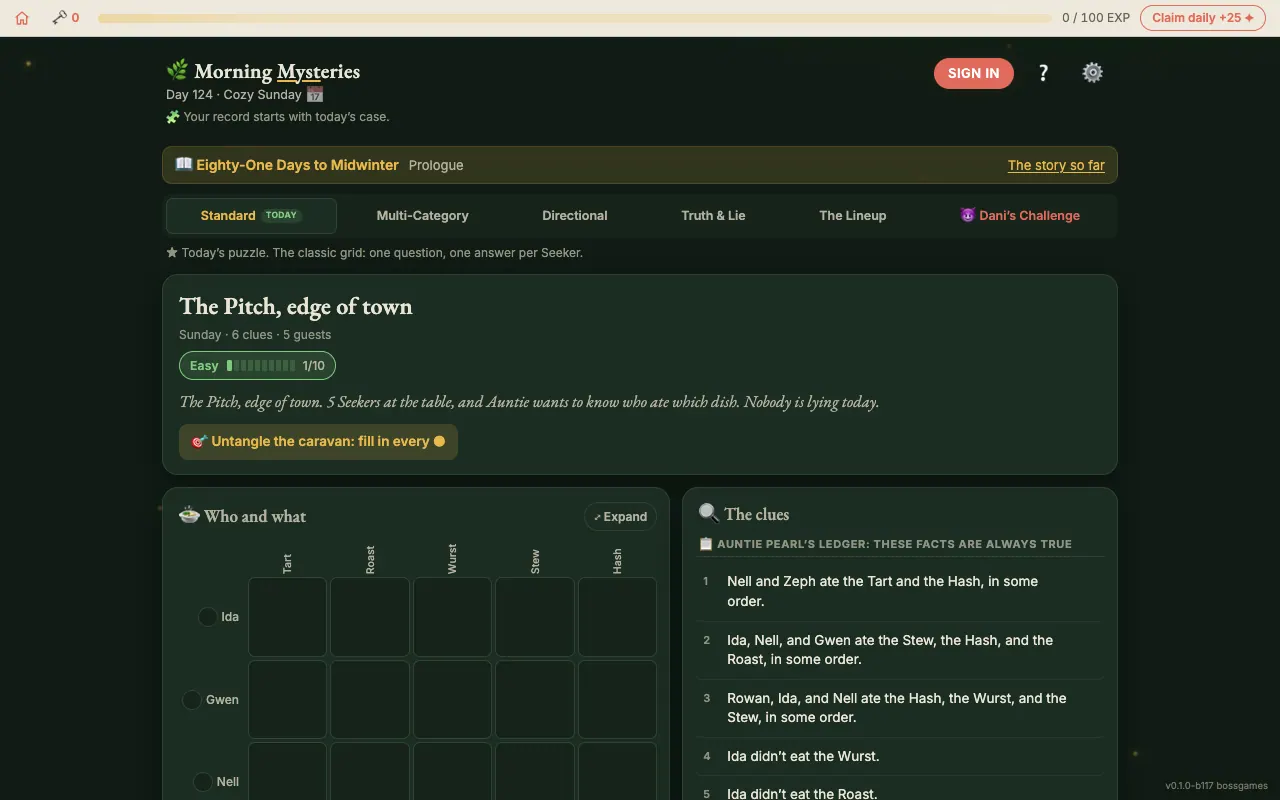Mark Gwen's Wurst grid cell
Viewport: 1280px width, 800px height.
pyautogui.click(x=452, y=700)
